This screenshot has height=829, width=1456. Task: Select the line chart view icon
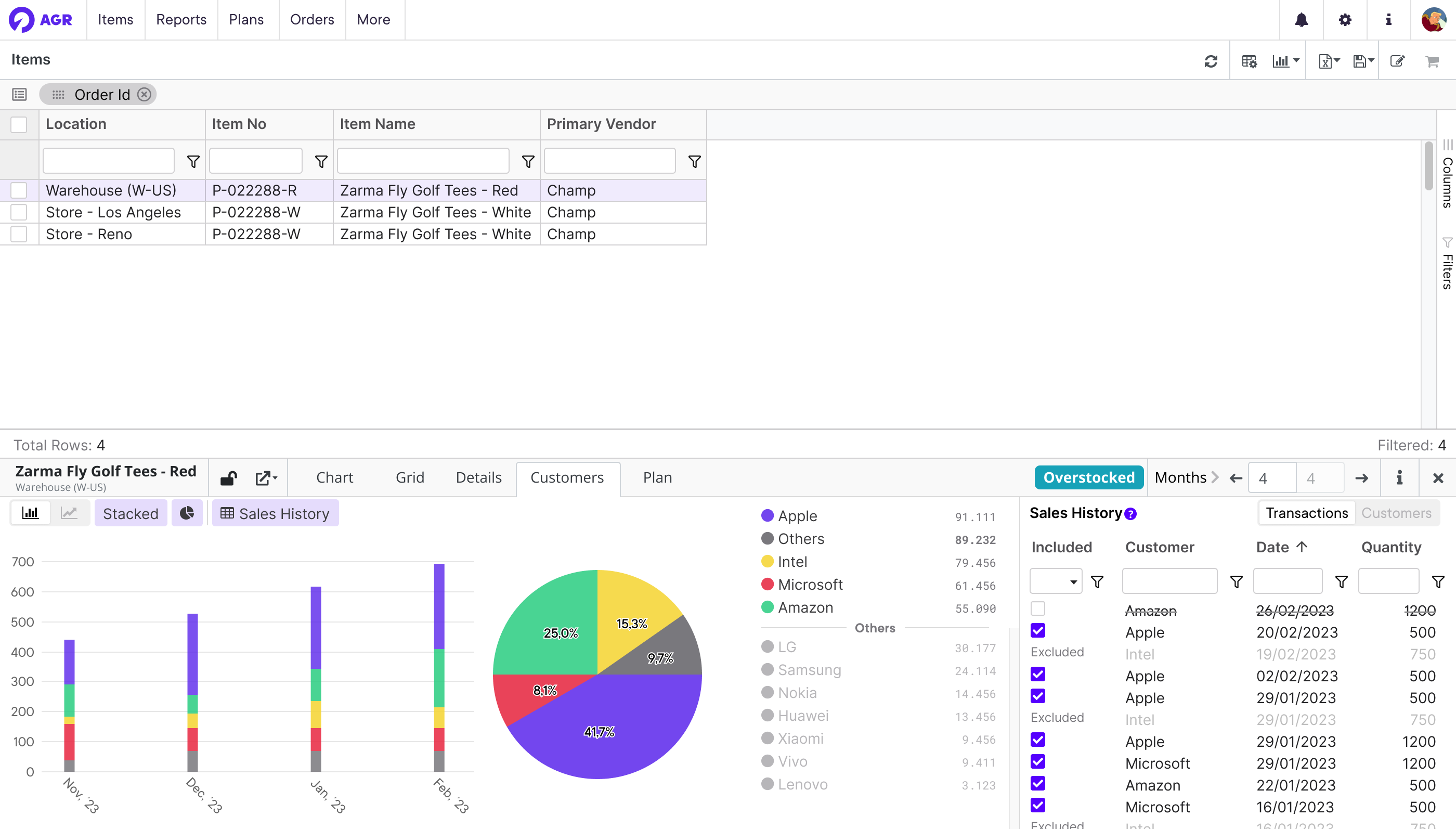[69, 513]
